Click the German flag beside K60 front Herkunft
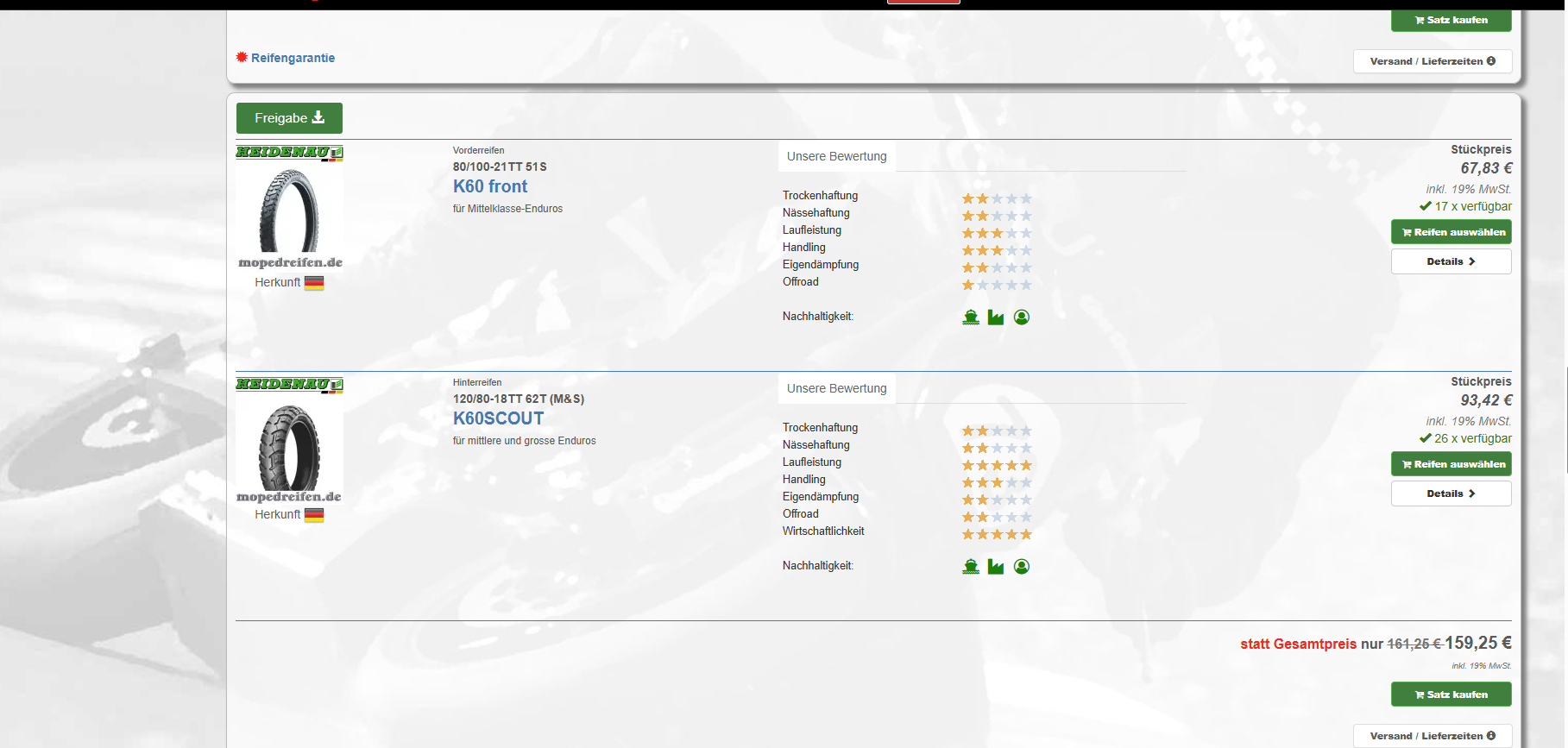The width and height of the screenshot is (1568, 748). coord(314,283)
